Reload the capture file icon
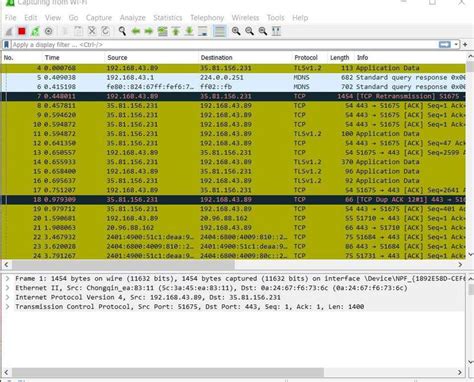 click(x=105, y=31)
